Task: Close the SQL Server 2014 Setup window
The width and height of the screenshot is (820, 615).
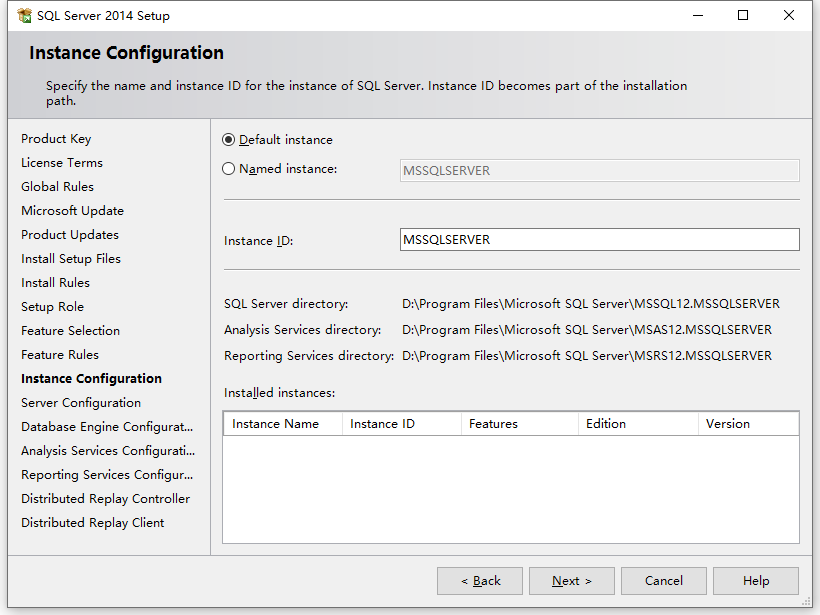Action: point(789,16)
